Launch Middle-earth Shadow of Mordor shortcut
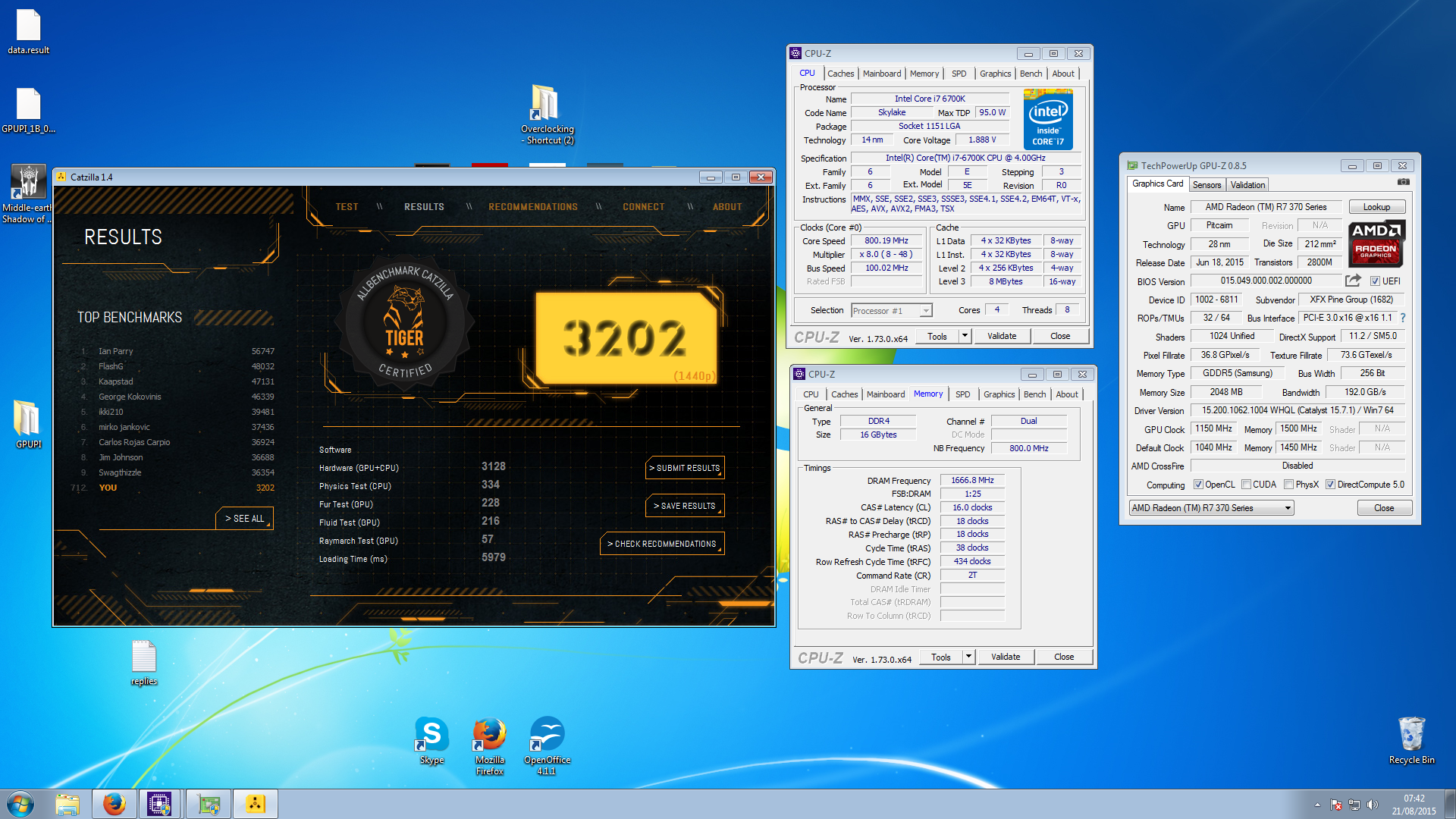 [28, 194]
